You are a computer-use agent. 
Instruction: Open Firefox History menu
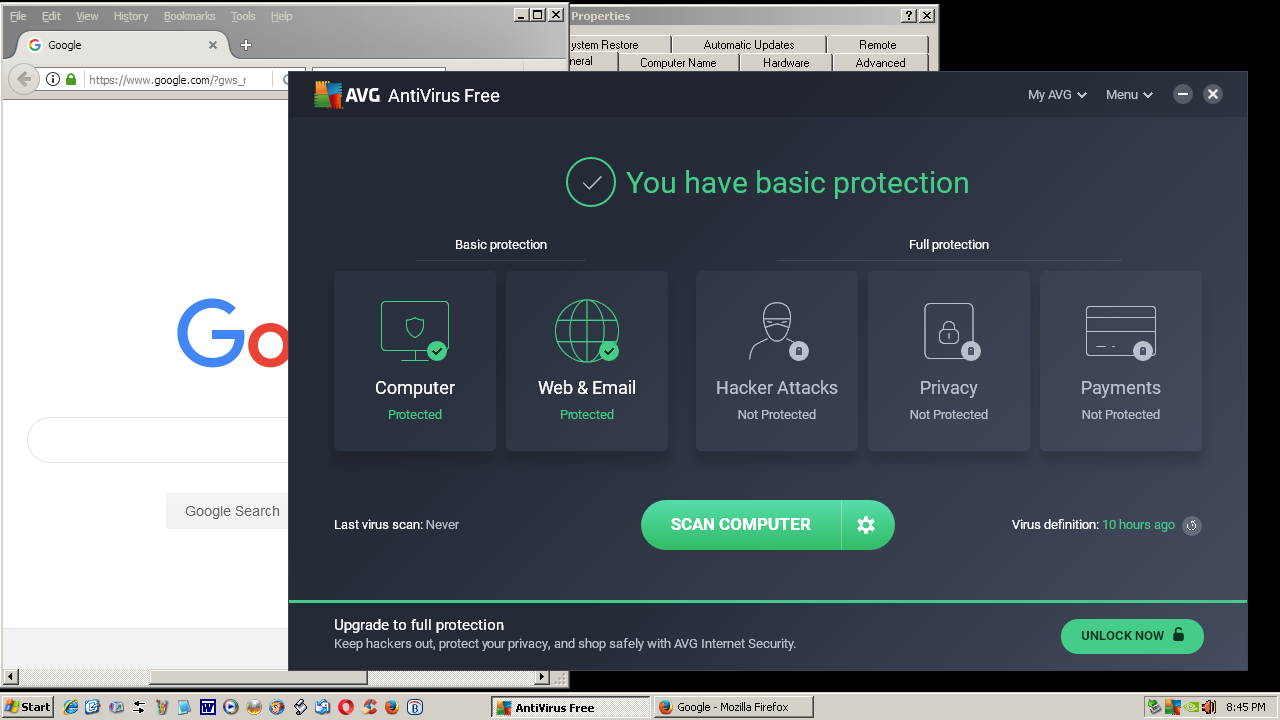pyautogui.click(x=131, y=16)
